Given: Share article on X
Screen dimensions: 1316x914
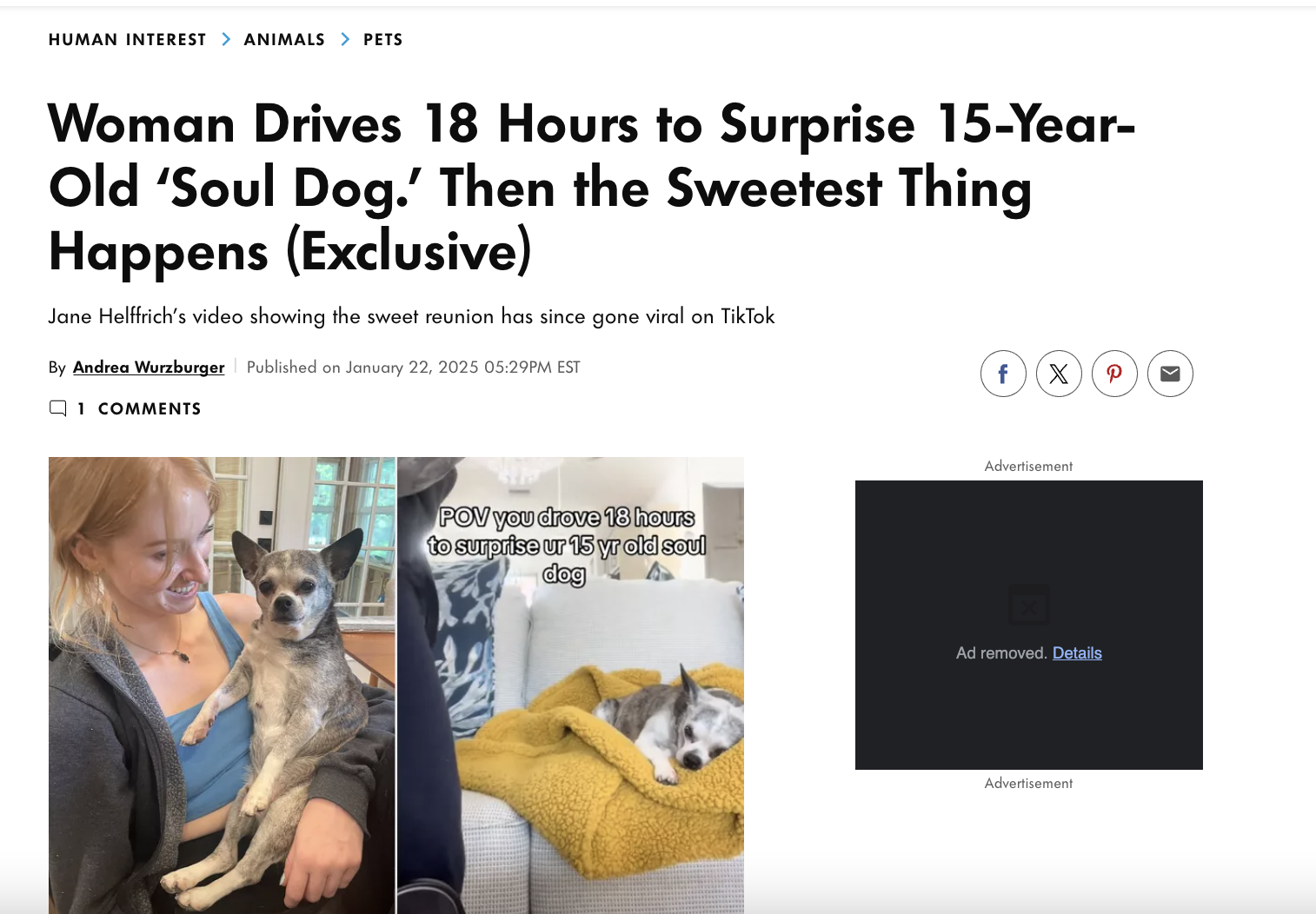Looking at the screenshot, I should pyautogui.click(x=1059, y=374).
